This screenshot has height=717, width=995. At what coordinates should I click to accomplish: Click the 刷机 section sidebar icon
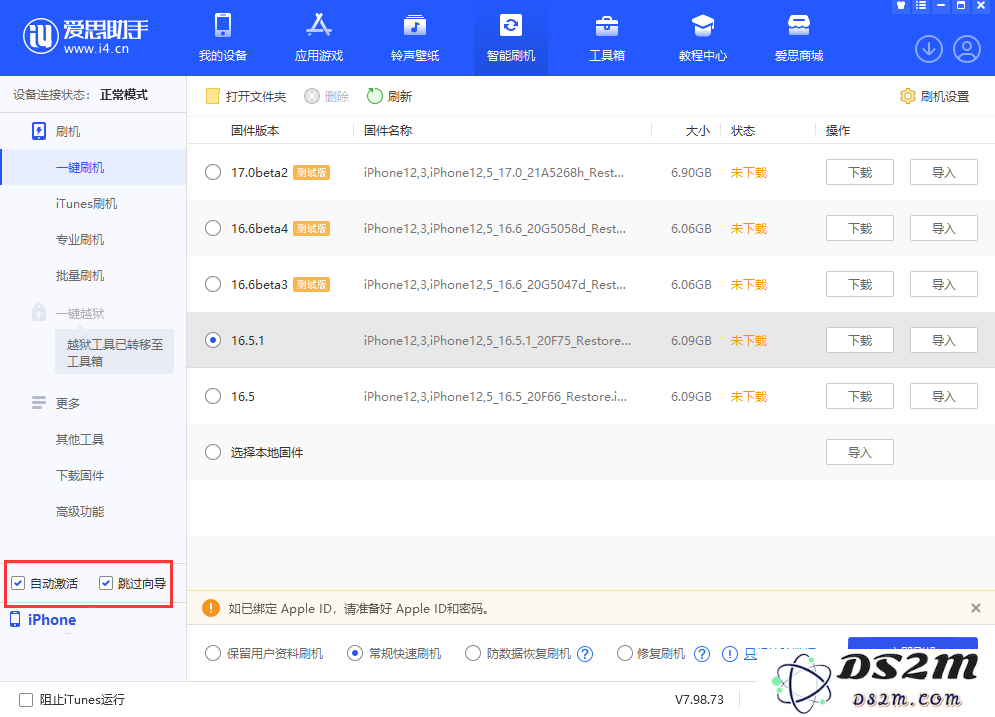pyautogui.click(x=39, y=131)
